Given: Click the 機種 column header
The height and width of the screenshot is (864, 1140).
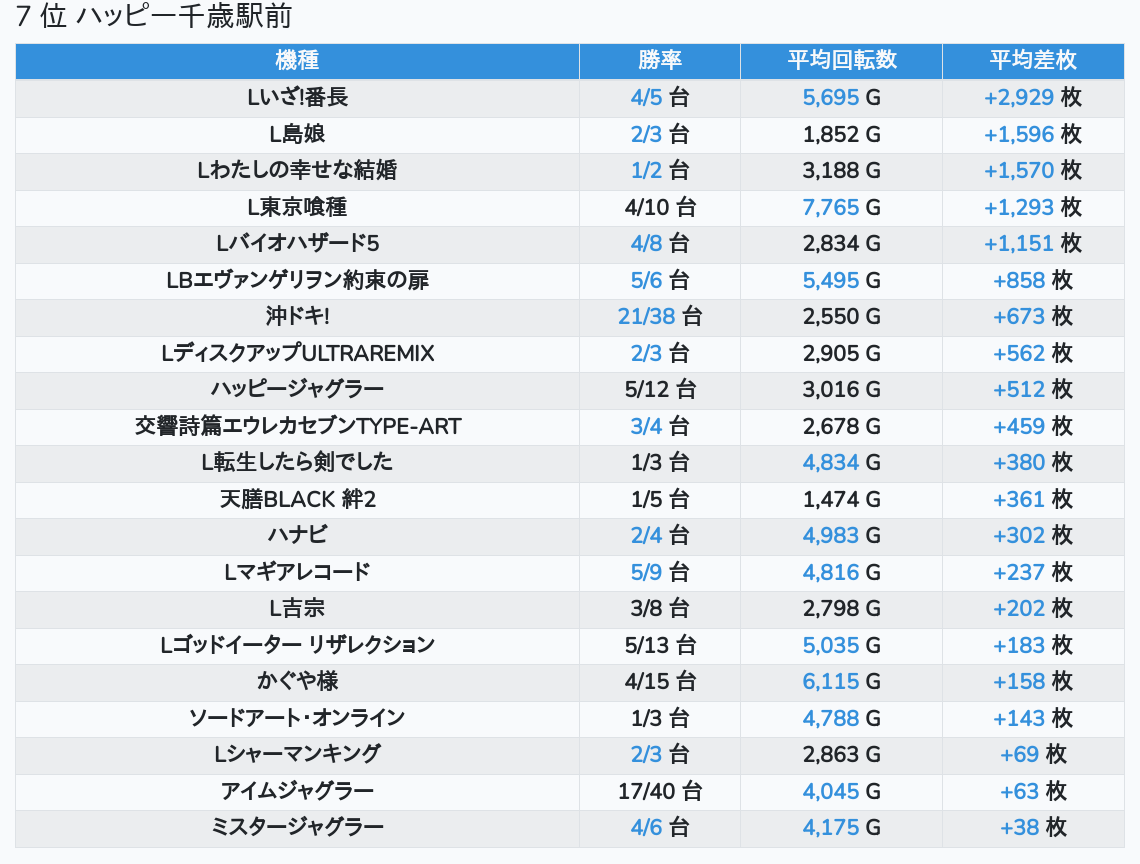Looking at the screenshot, I should tap(297, 60).
